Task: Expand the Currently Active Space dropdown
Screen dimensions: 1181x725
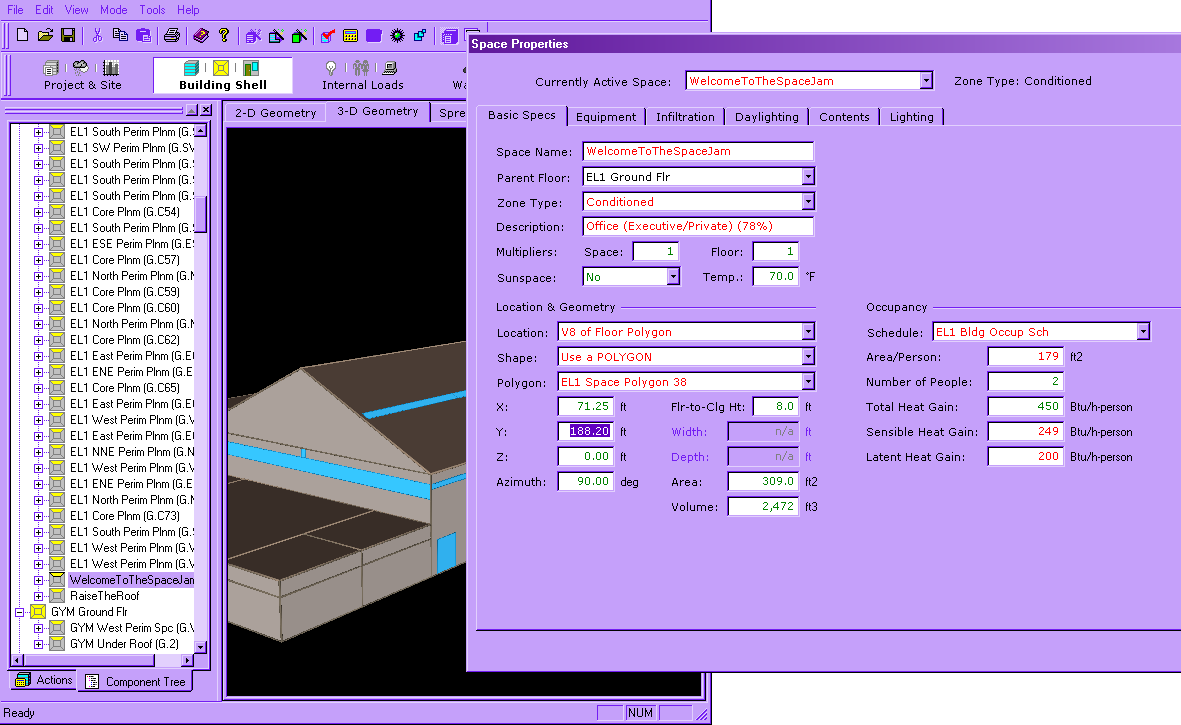Action: point(926,81)
